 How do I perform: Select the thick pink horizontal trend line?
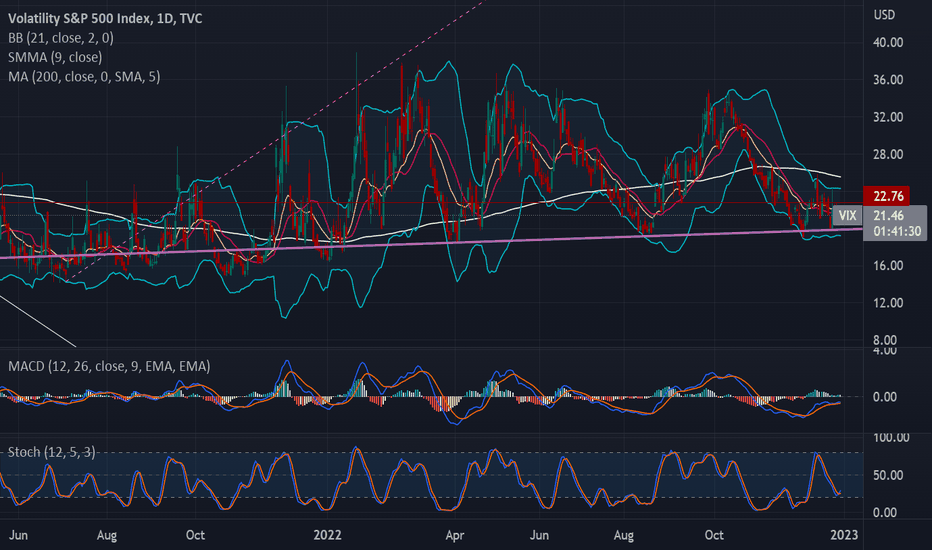point(431,243)
